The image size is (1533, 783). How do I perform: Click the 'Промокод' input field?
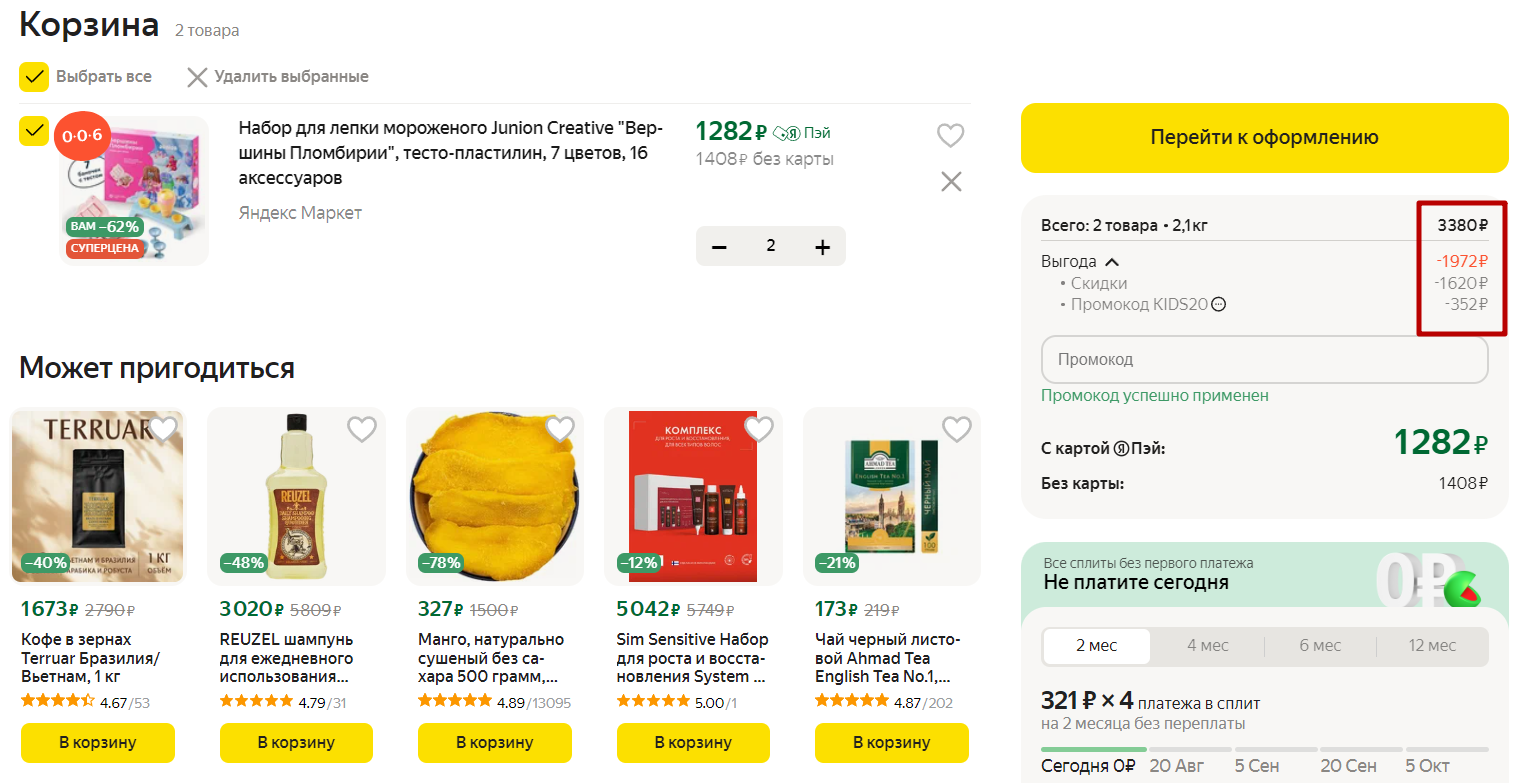pyautogui.click(x=1264, y=359)
